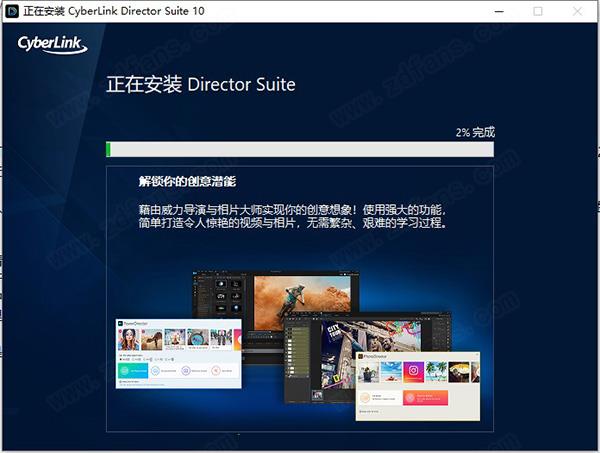Click the installer icon in title bar
The height and width of the screenshot is (453, 600).
pyautogui.click(x=12, y=11)
